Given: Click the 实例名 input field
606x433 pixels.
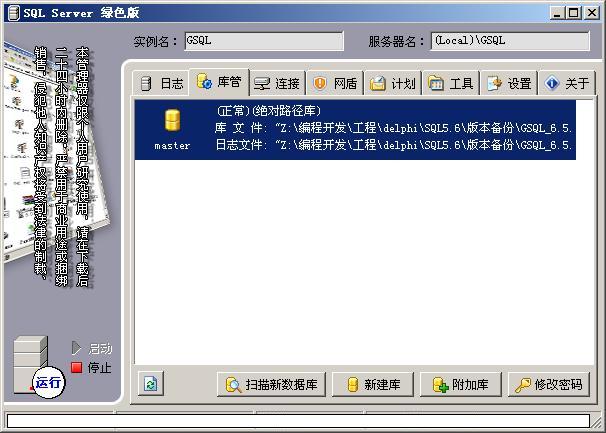Looking at the screenshot, I should pos(264,41).
